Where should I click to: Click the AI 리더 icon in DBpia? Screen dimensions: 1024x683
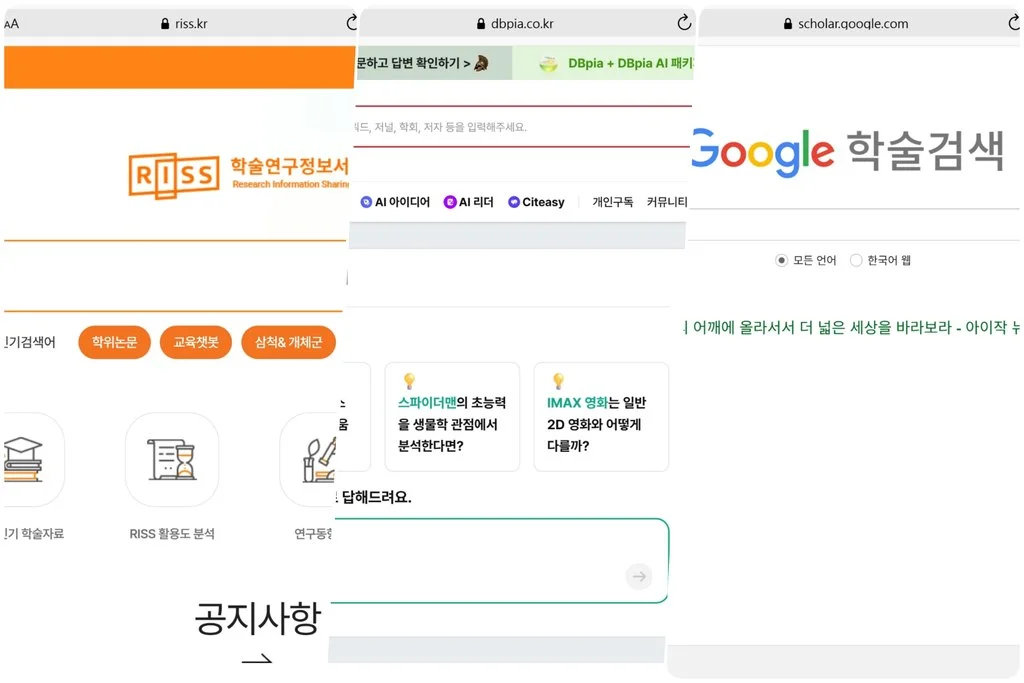(450, 202)
